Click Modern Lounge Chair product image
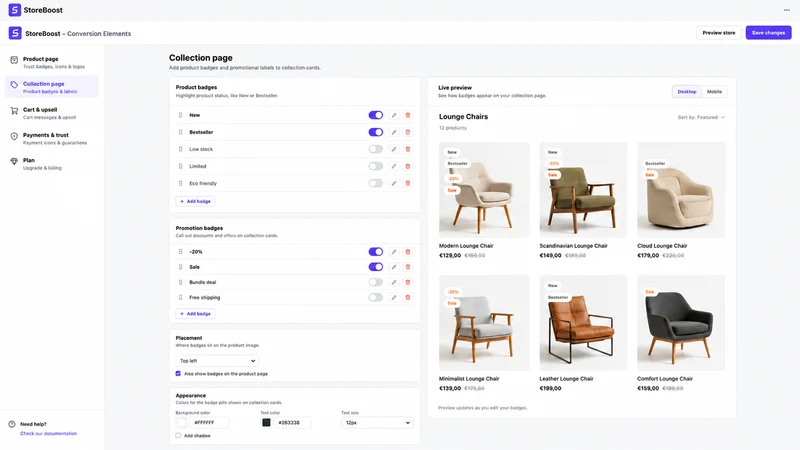Image resolution: width=800 pixels, height=450 pixels. point(484,190)
